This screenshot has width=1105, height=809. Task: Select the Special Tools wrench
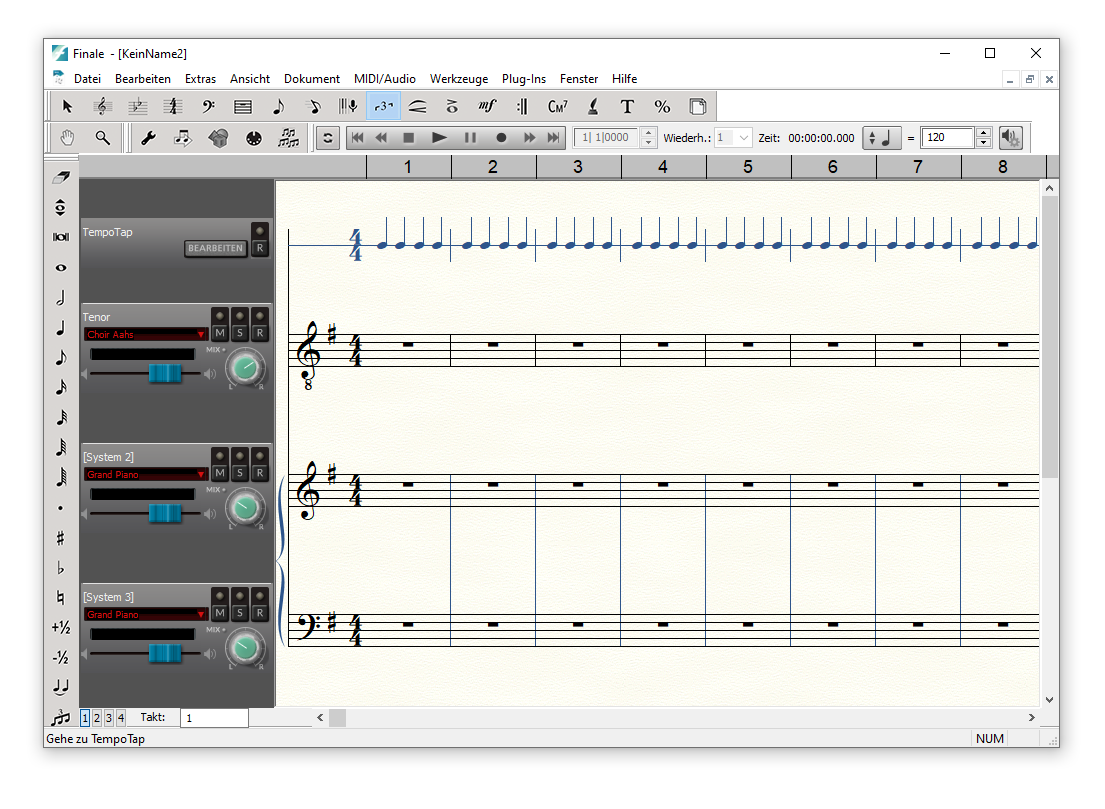tap(148, 138)
